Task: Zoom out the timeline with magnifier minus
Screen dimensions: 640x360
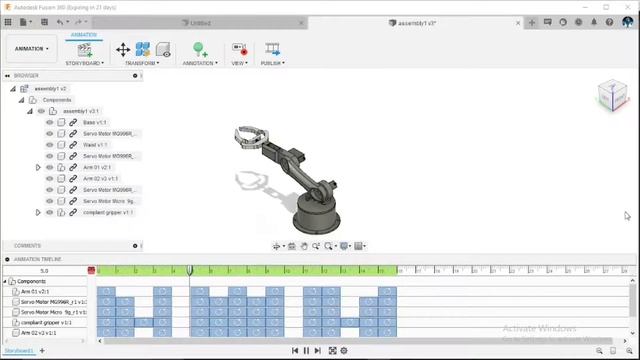Action: coord(599,351)
